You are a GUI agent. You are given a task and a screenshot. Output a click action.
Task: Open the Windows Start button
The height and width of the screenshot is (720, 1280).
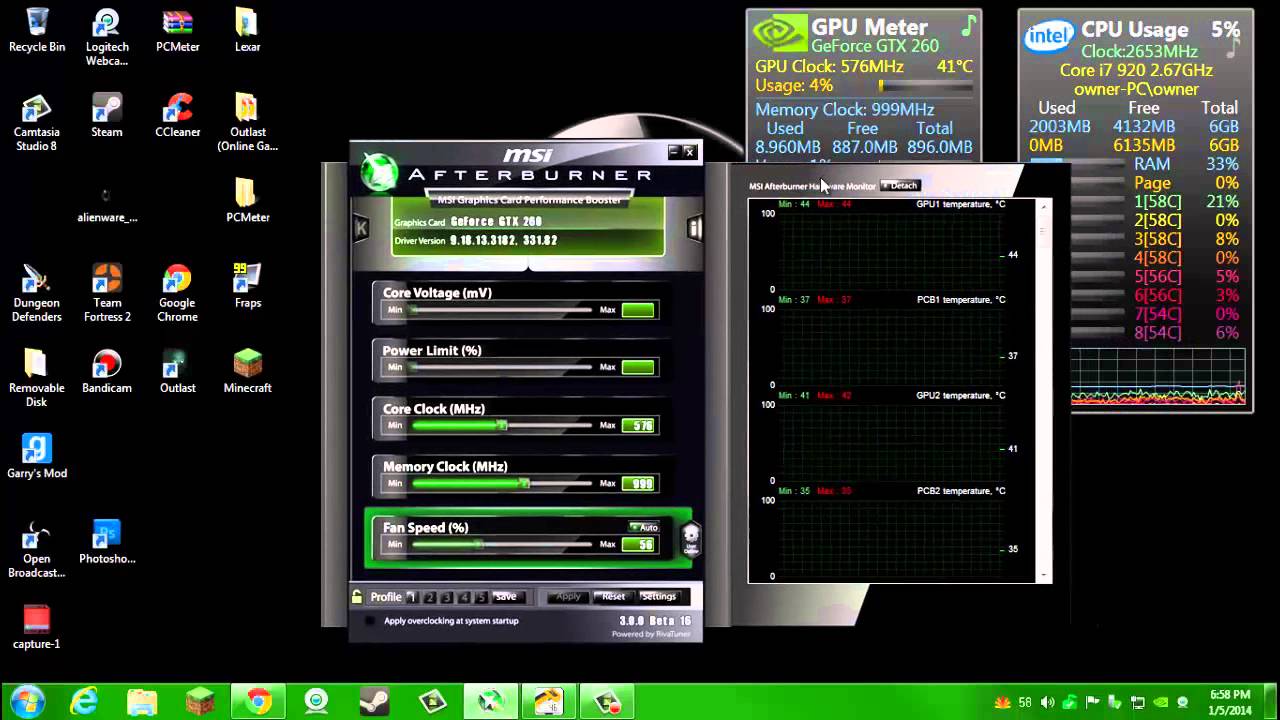27,701
